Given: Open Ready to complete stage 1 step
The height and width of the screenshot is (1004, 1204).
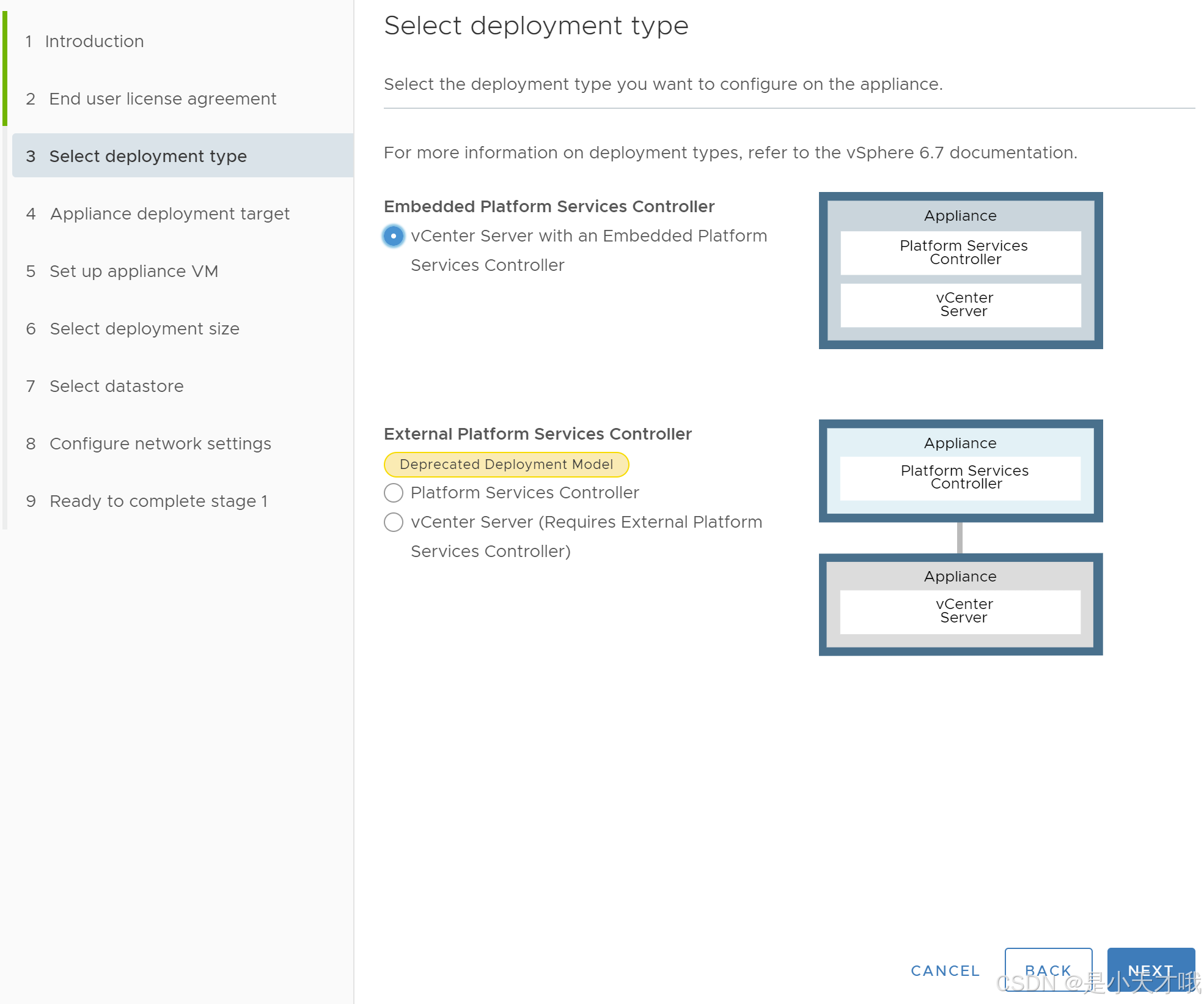Looking at the screenshot, I should click(158, 501).
